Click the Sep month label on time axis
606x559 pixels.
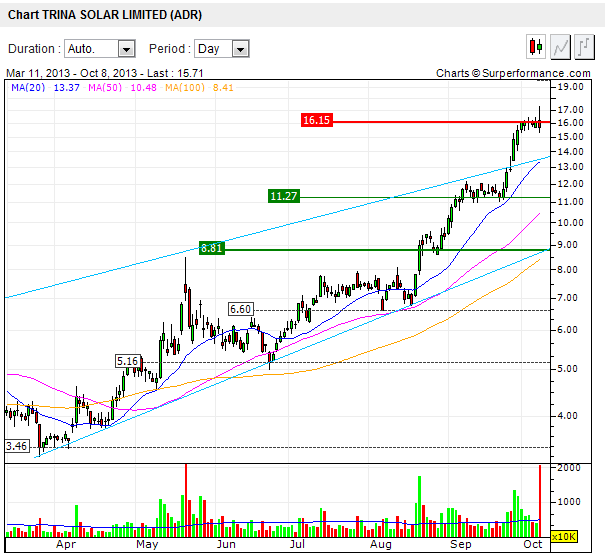point(461,545)
